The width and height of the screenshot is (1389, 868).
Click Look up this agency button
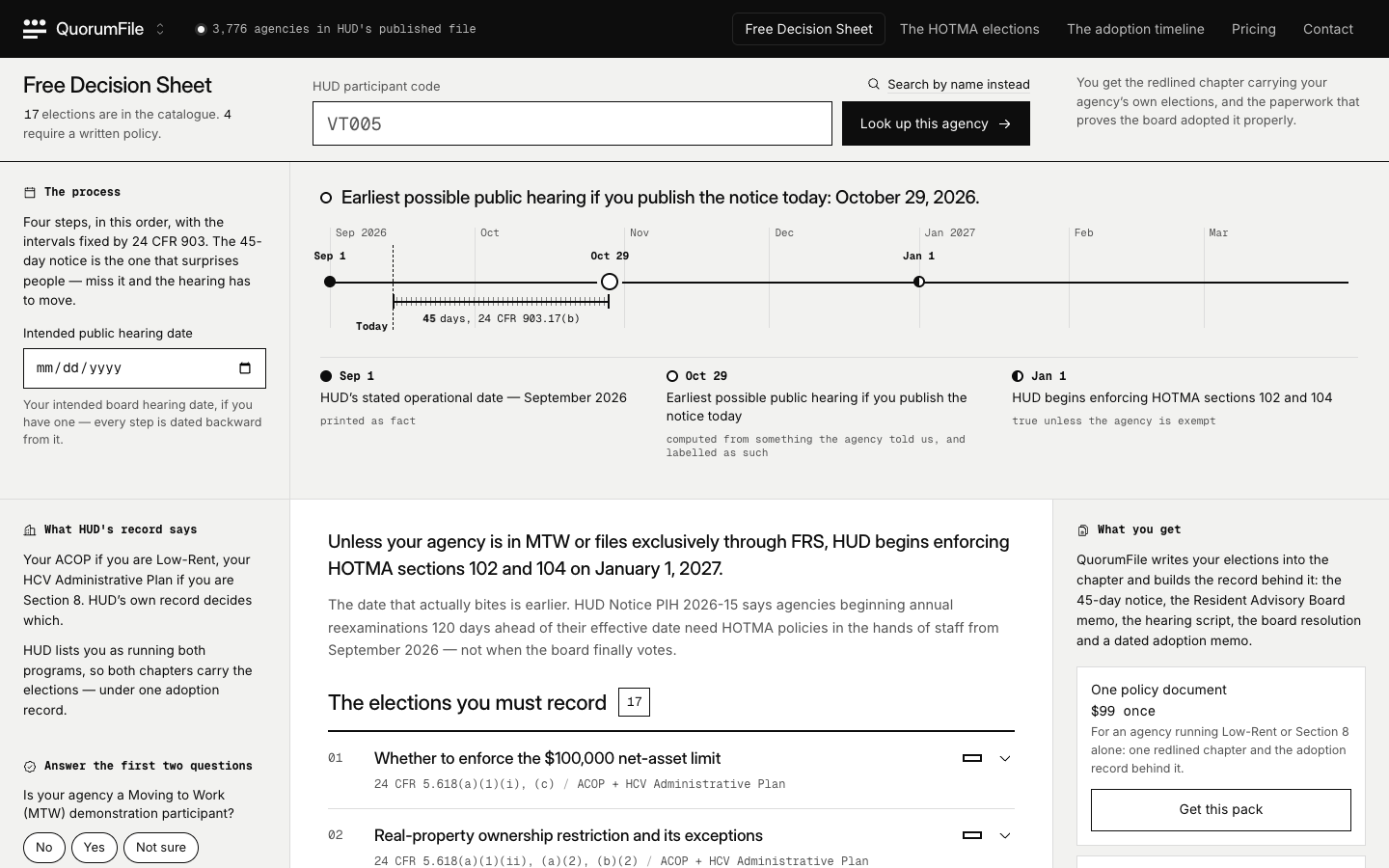tap(936, 123)
